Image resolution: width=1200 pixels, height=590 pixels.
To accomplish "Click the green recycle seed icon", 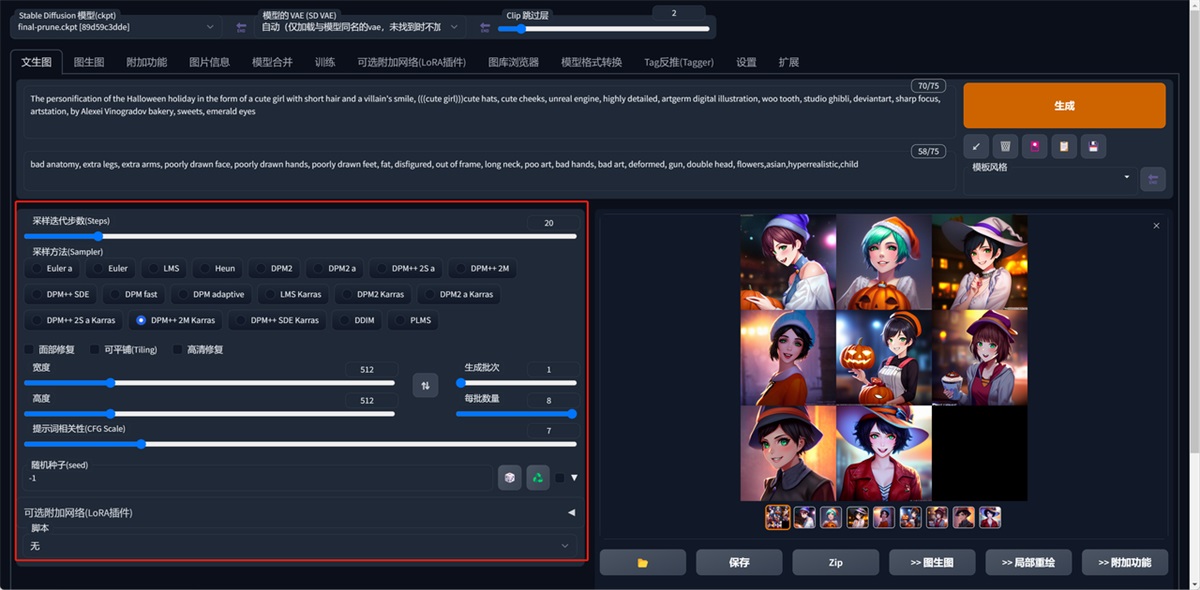I will [538, 478].
